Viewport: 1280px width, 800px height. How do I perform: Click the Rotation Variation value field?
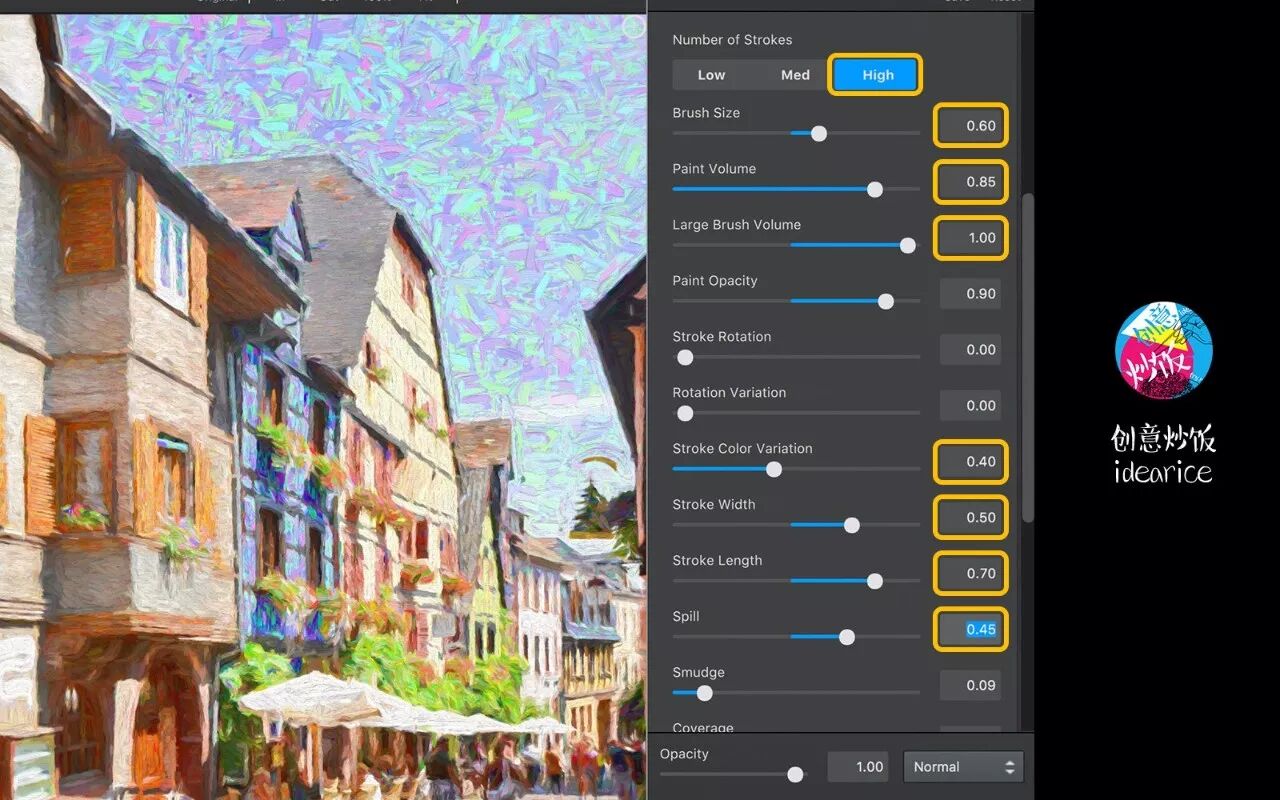[x=970, y=406]
